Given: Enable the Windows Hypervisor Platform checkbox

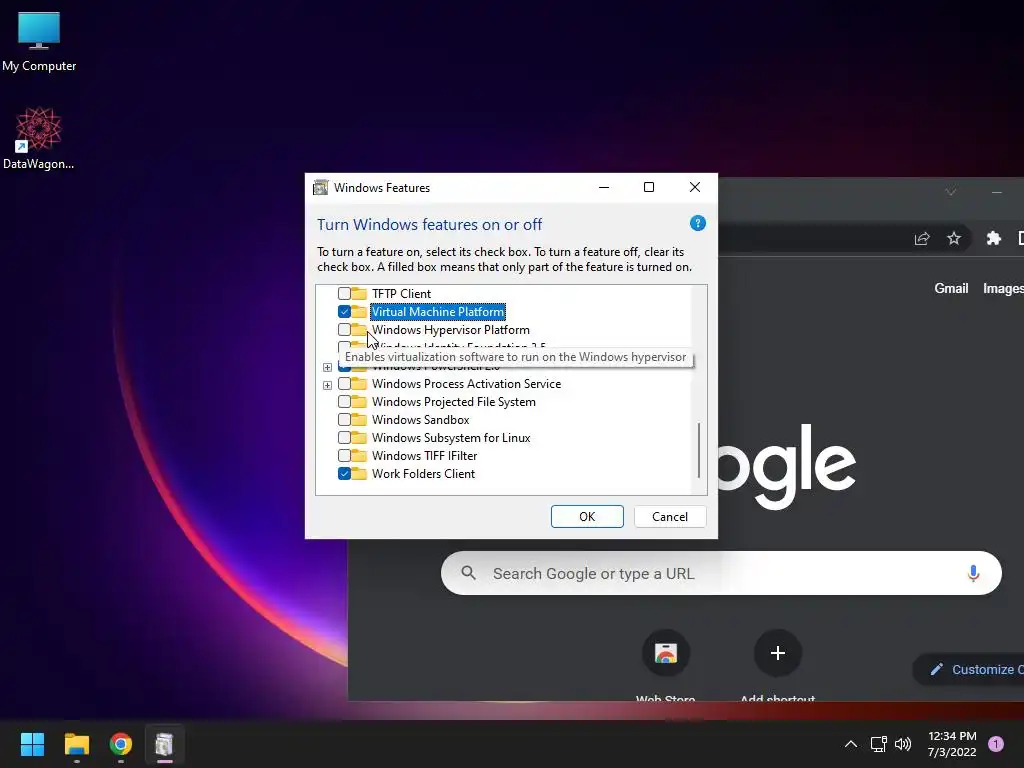Looking at the screenshot, I should click(x=344, y=330).
